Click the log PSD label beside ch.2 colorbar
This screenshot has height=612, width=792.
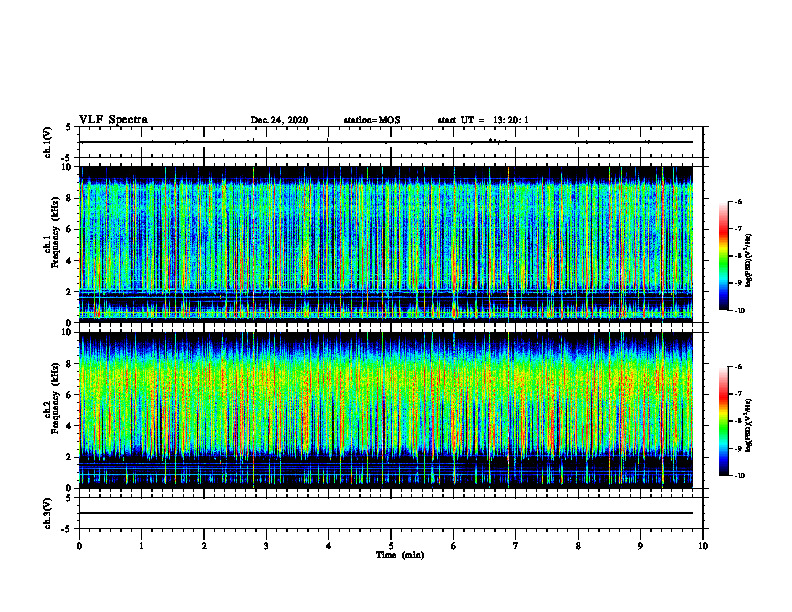tap(748, 425)
